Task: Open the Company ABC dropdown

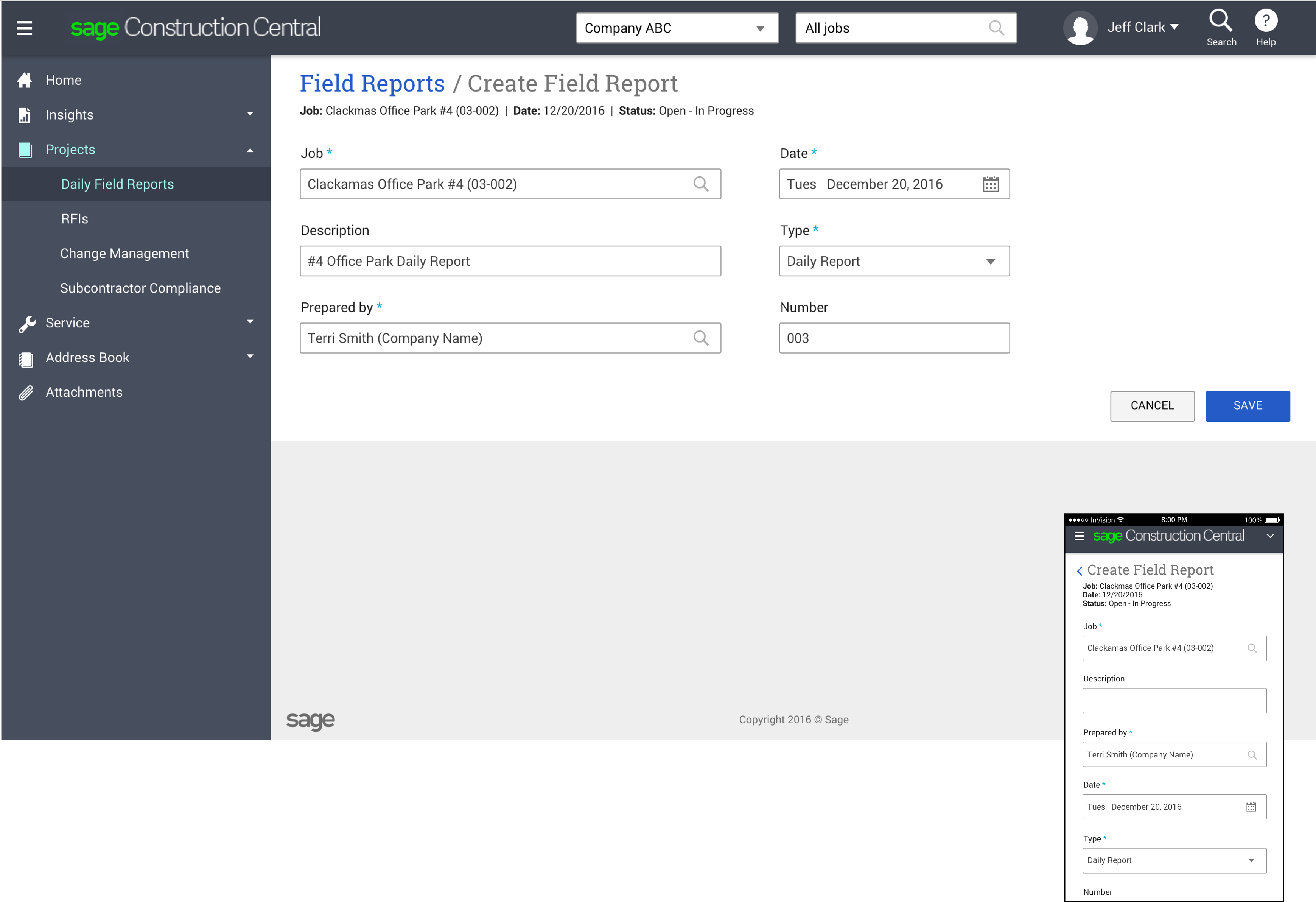Action: [x=677, y=28]
